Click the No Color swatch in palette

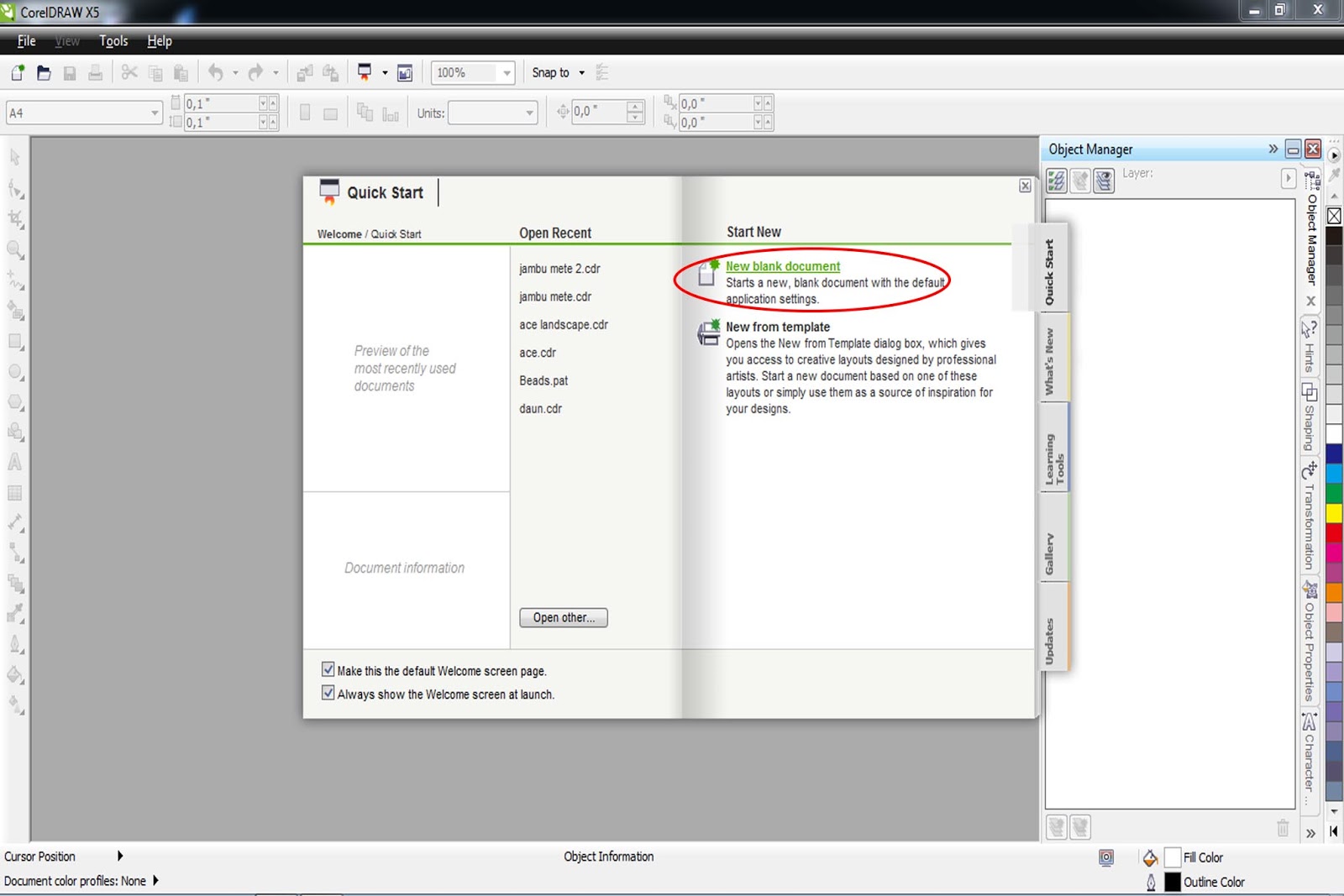pos(1334,216)
